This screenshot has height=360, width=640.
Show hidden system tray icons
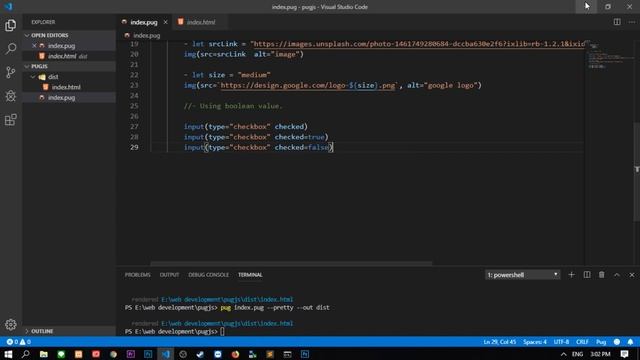[563, 354]
